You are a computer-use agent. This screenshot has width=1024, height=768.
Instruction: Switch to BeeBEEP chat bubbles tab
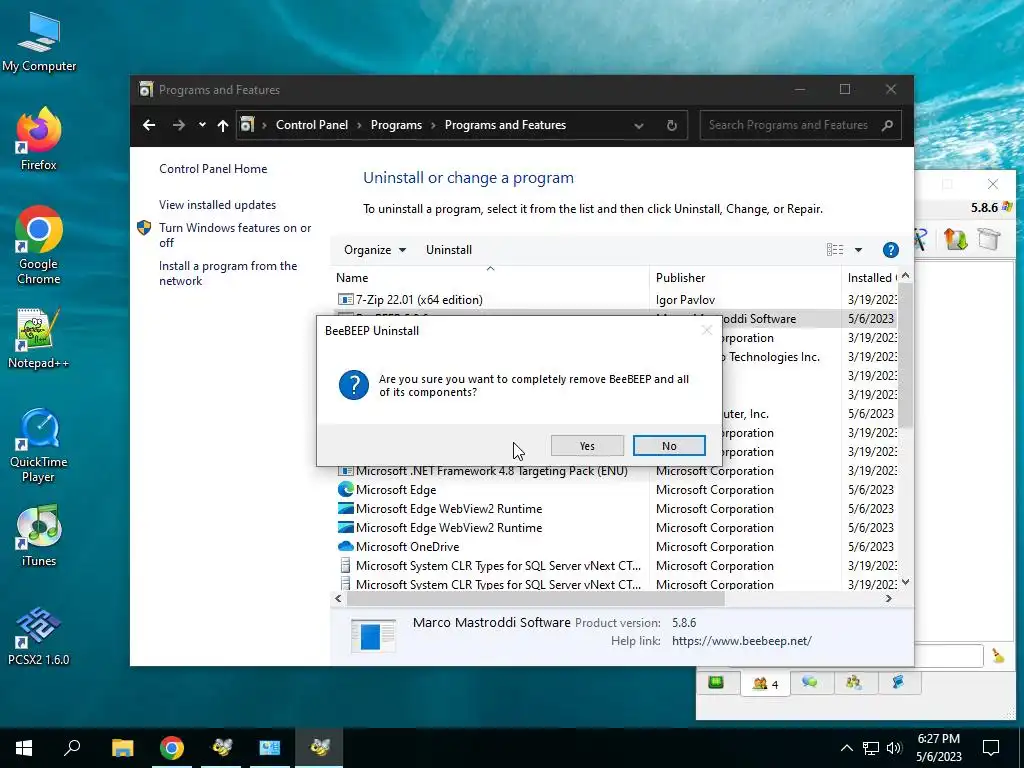[x=810, y=682]
